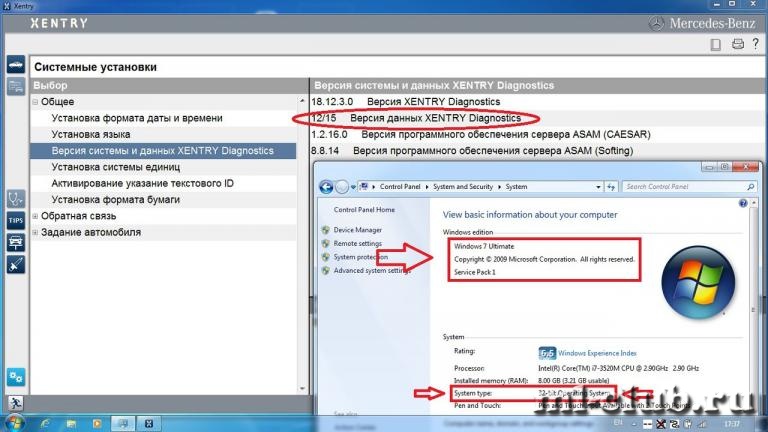Click the System and Security breadcrumb
This screenshot has height=432, width=768.
coord(463,187)
